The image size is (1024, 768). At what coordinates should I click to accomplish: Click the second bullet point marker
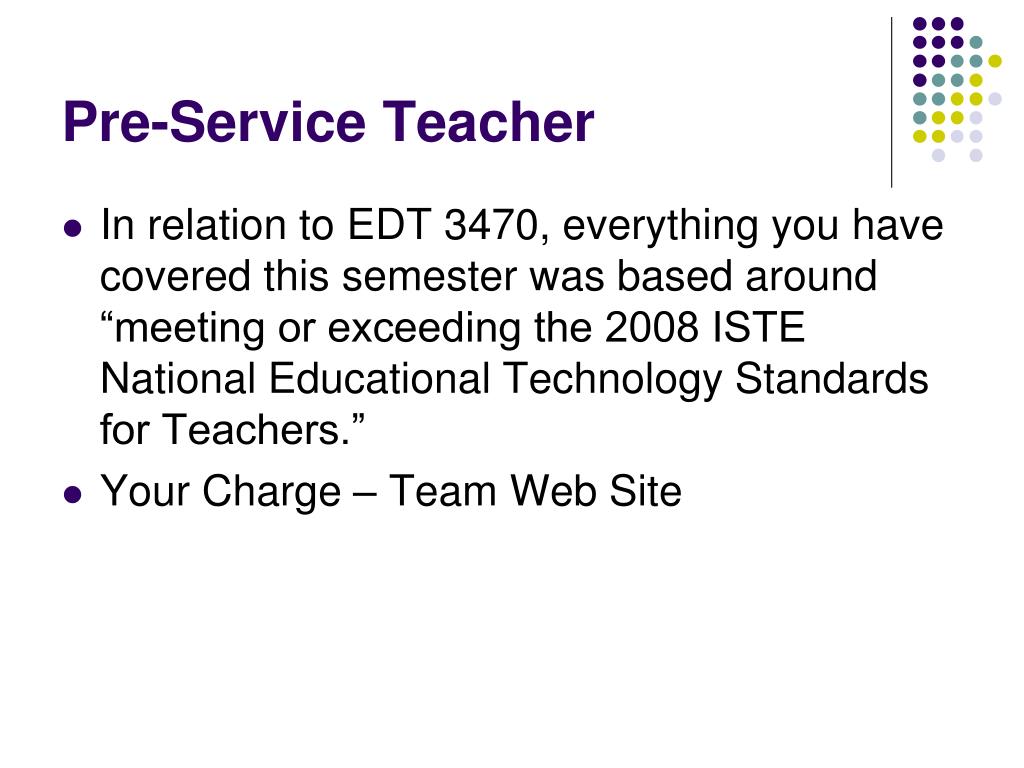(x=73, y=494)
